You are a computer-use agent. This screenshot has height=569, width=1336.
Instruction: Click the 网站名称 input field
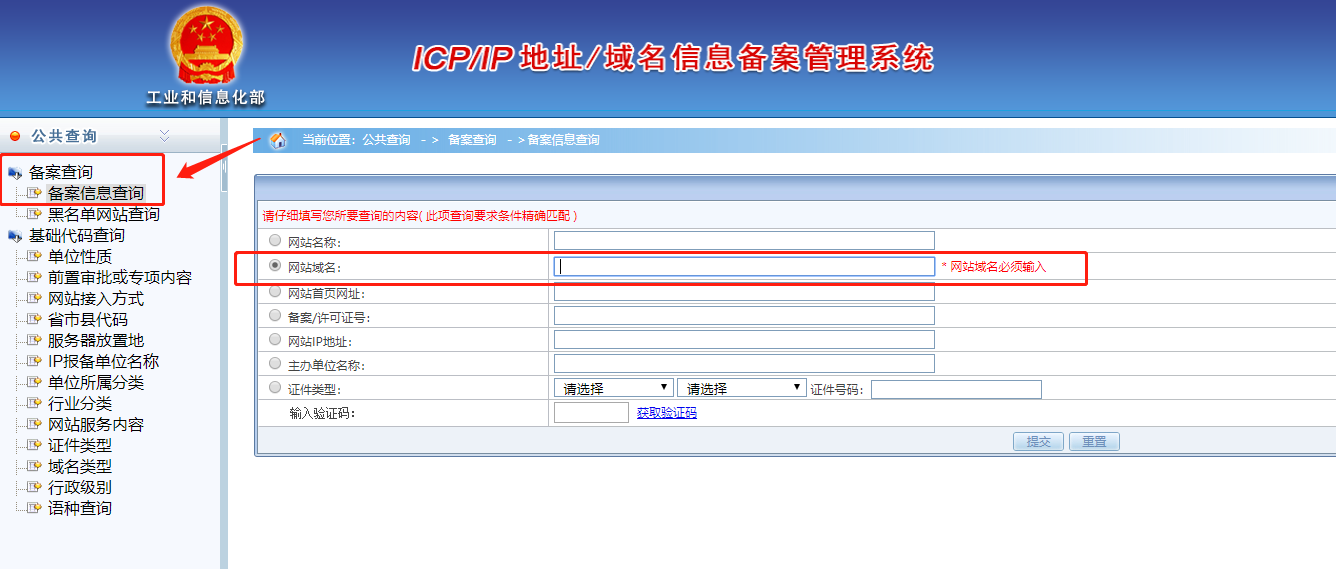(x=744, y=240)
